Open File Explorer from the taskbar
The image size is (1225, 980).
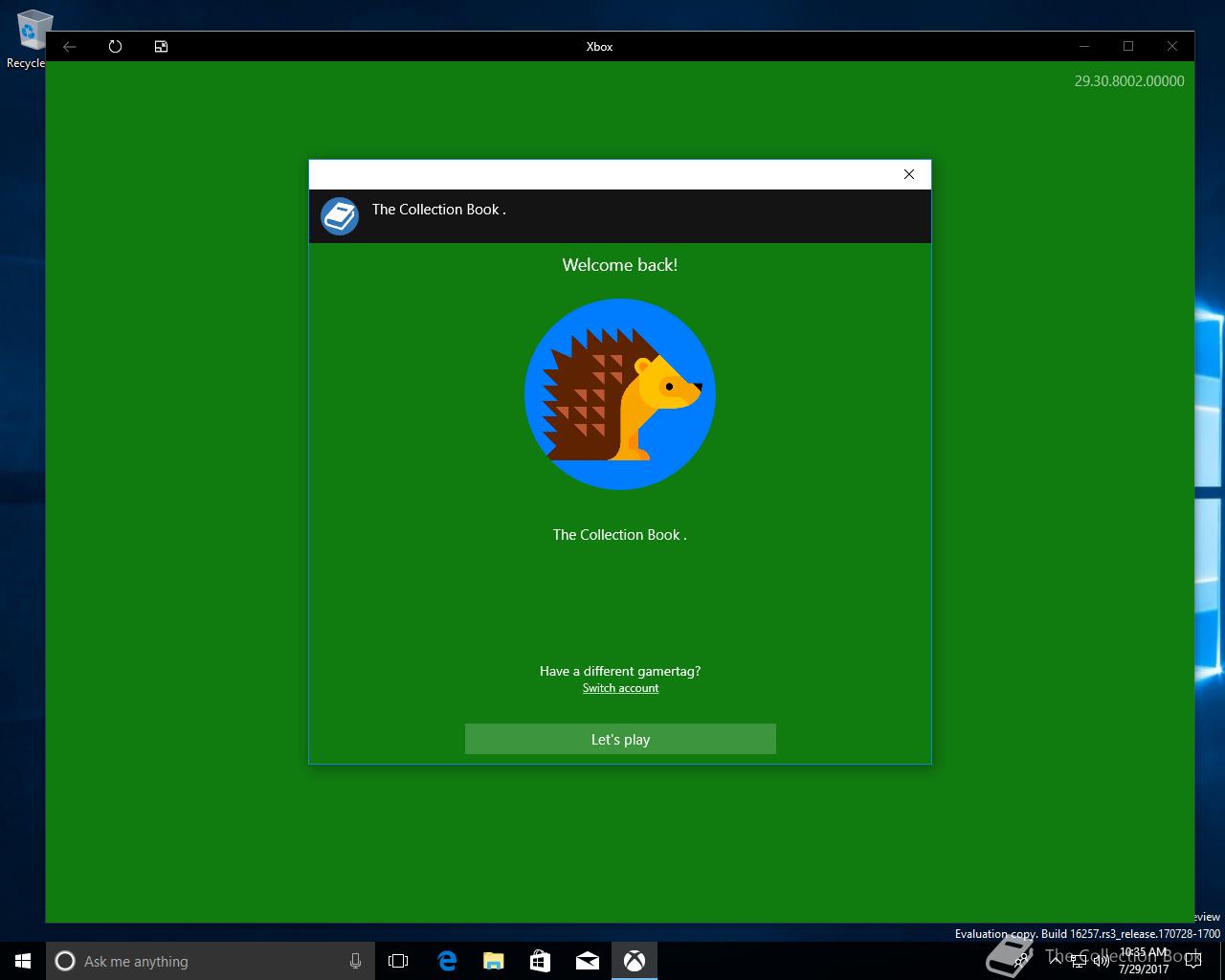(x=494, y=961)
